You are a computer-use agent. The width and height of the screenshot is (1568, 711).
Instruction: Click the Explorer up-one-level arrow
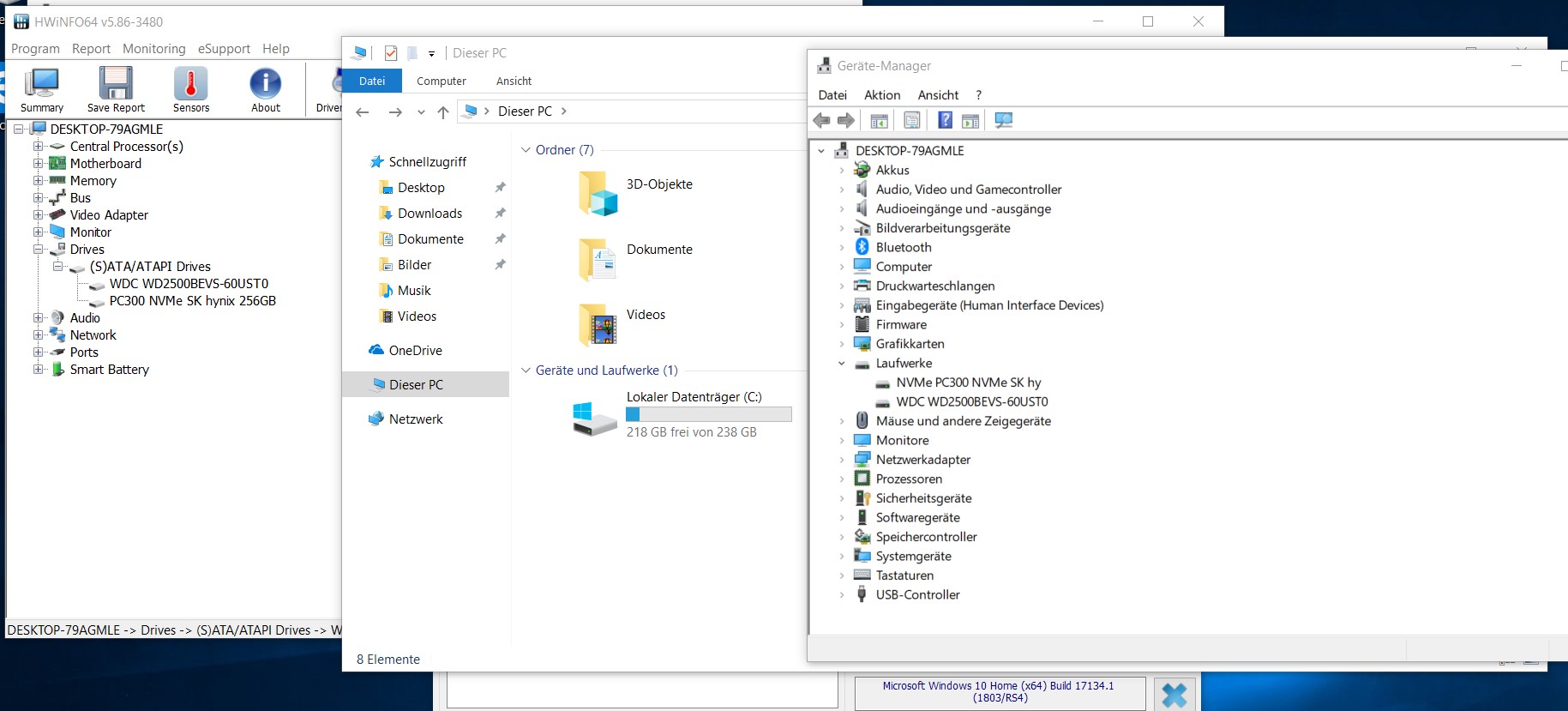coord(443,112)
